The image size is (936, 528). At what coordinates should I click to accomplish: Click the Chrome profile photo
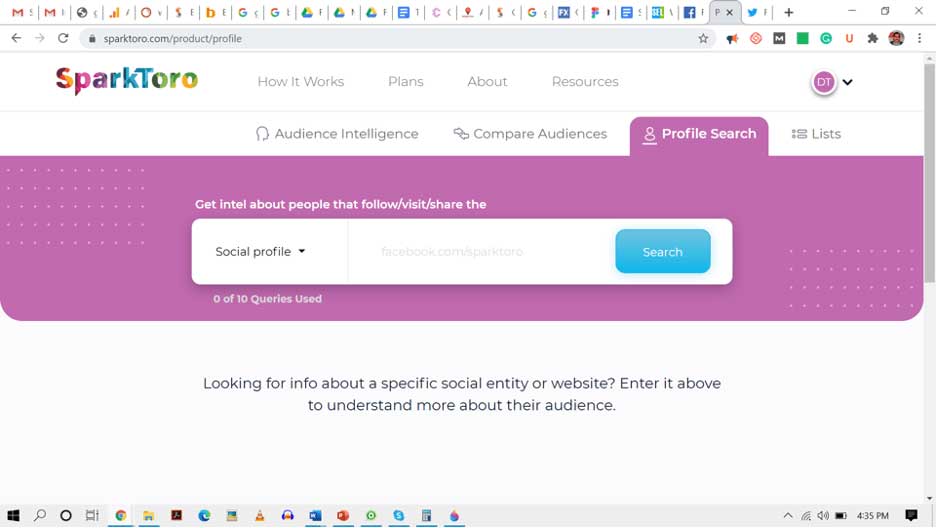[896, 39]
